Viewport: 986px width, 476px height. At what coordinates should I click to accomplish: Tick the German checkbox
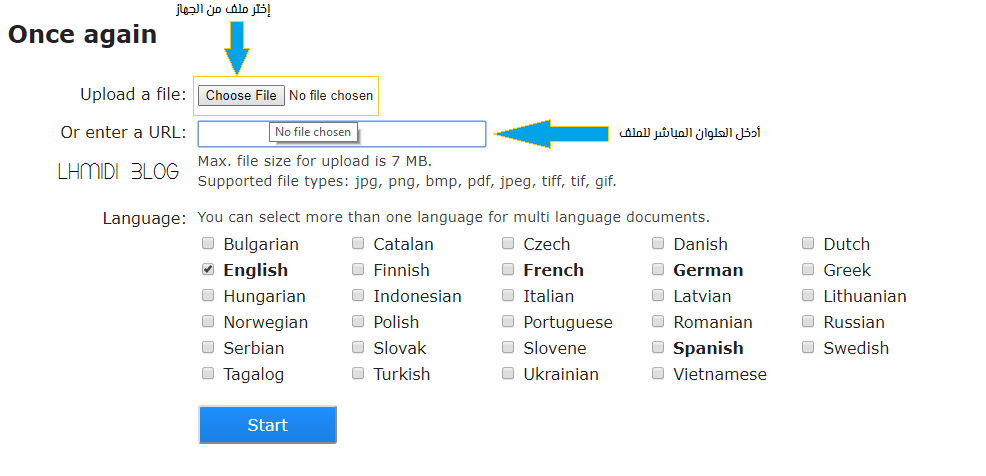(658, 269)
